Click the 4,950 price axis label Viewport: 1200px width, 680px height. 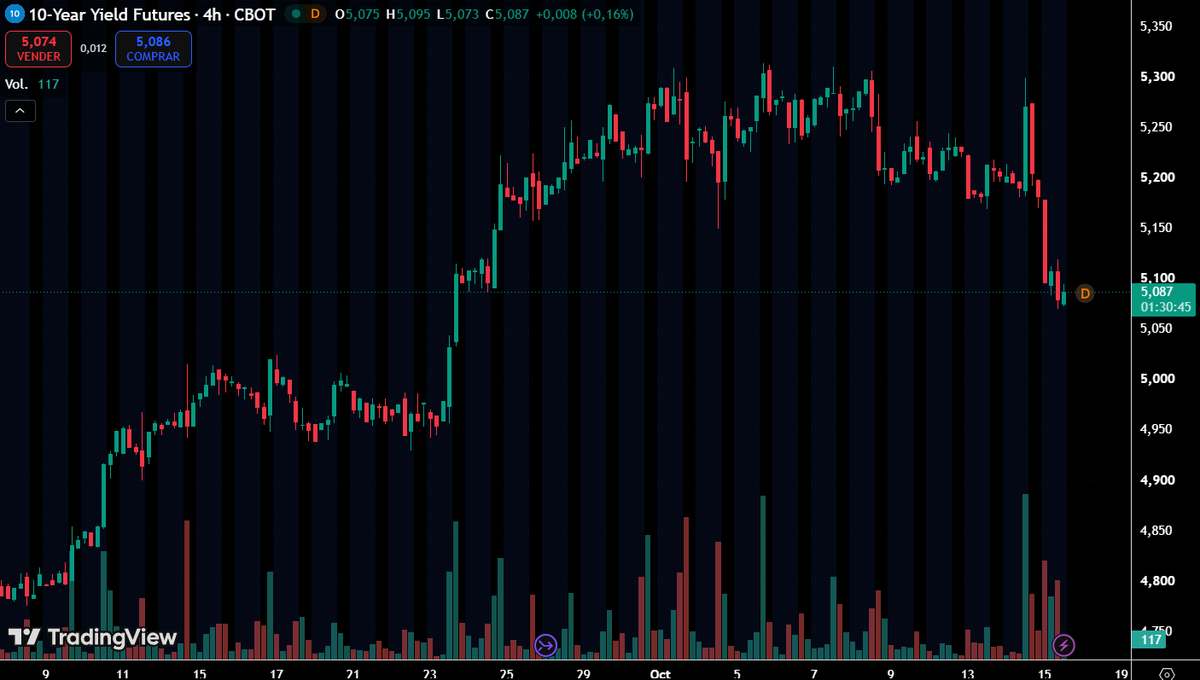1156,430
